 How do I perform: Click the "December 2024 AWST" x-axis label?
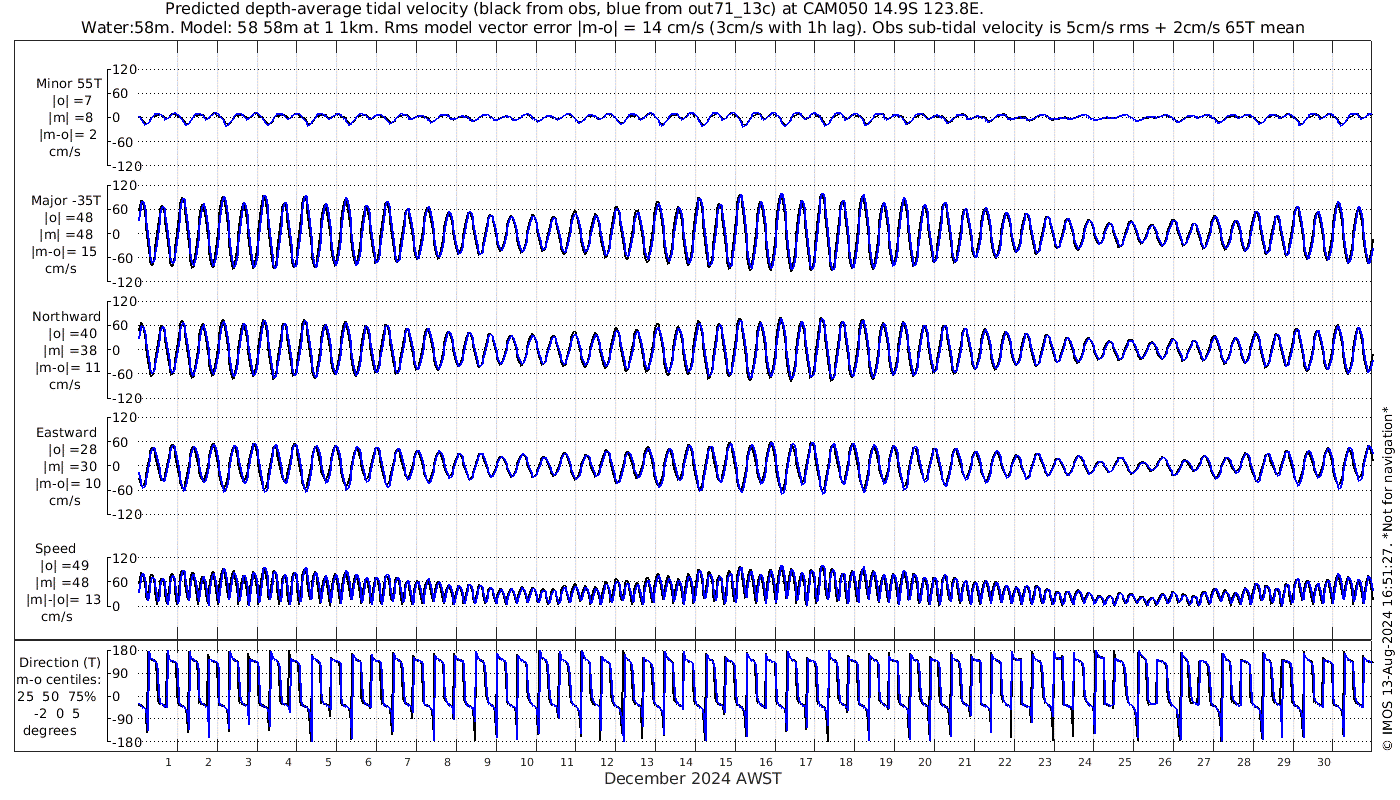pos(693,778)
